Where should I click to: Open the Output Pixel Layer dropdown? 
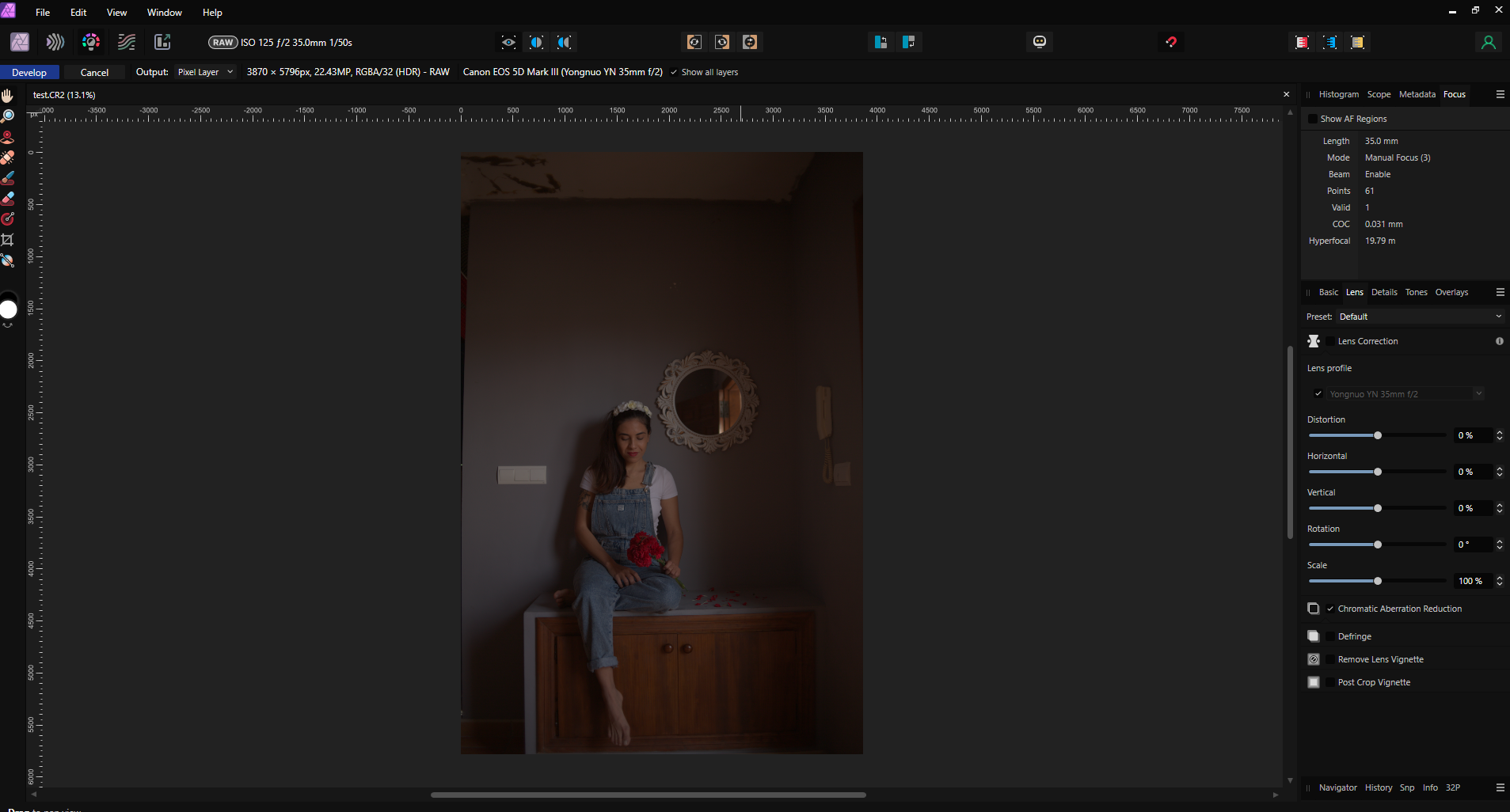click(205, 72)
